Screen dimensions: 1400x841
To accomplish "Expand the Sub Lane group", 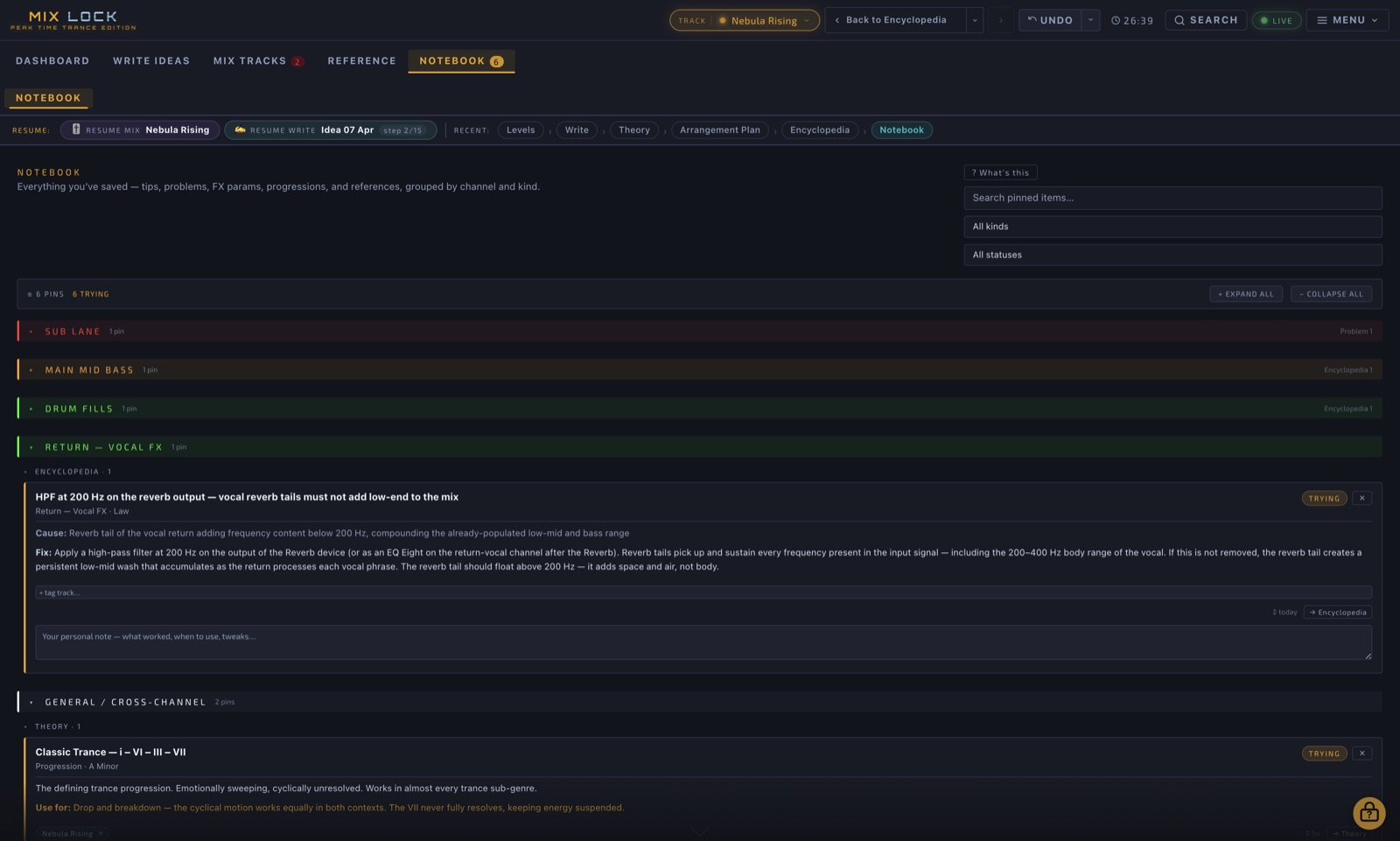I will (700, 331).
